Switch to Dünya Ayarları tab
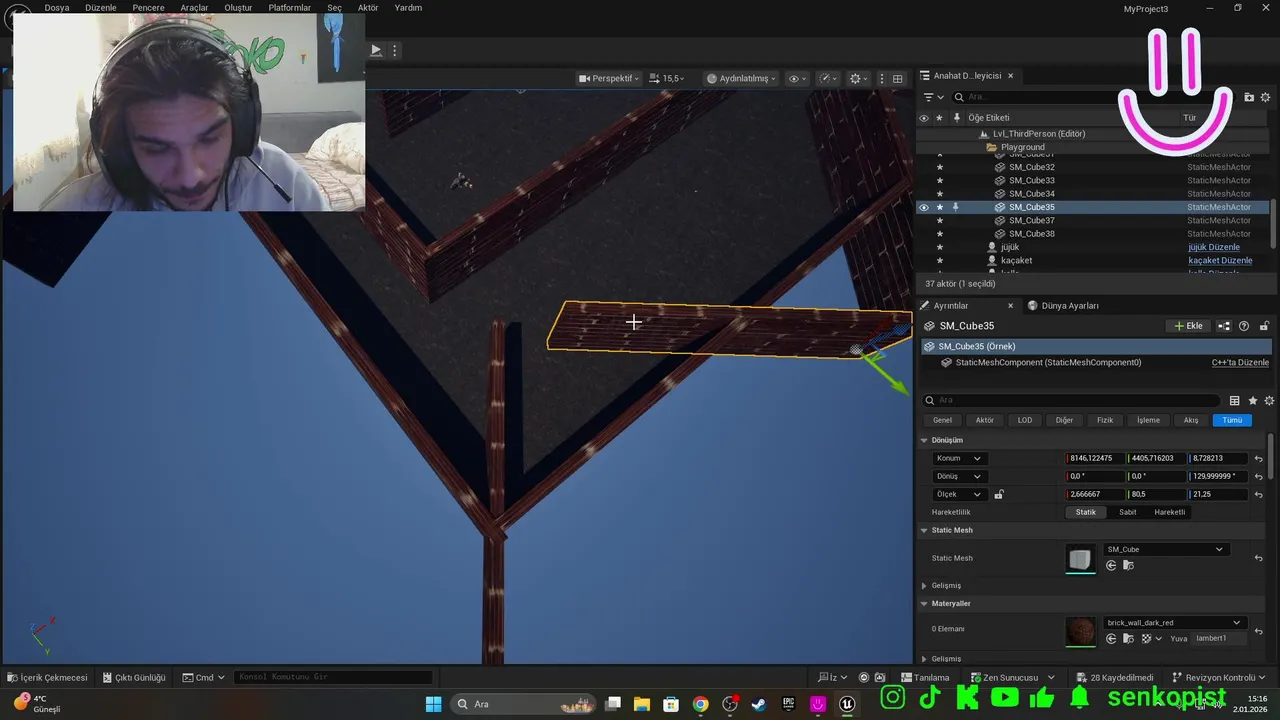 coord(1063,305)
